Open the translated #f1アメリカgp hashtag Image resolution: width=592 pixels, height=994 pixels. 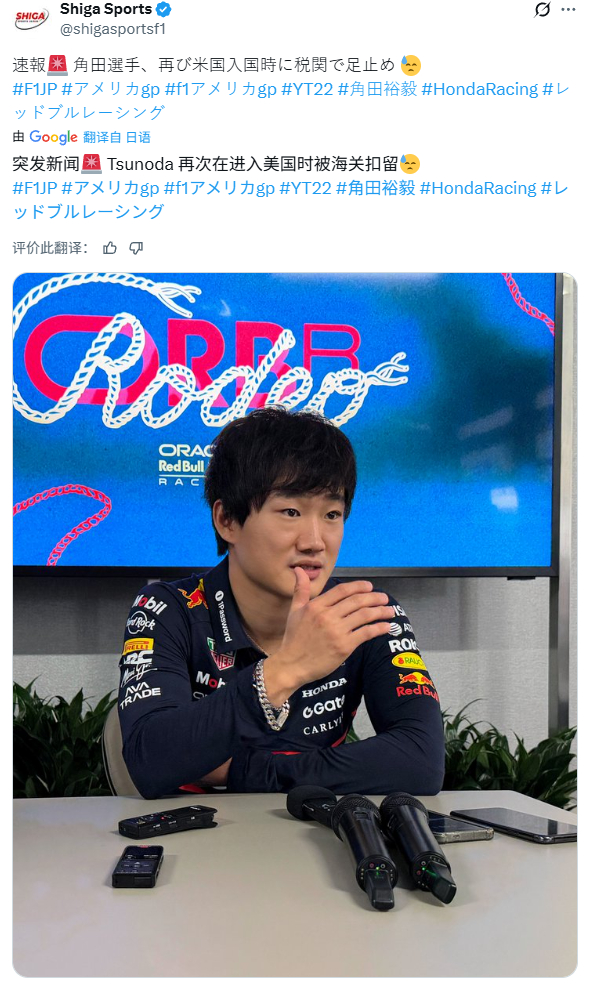pyautogui.click(x=219, y=188)
